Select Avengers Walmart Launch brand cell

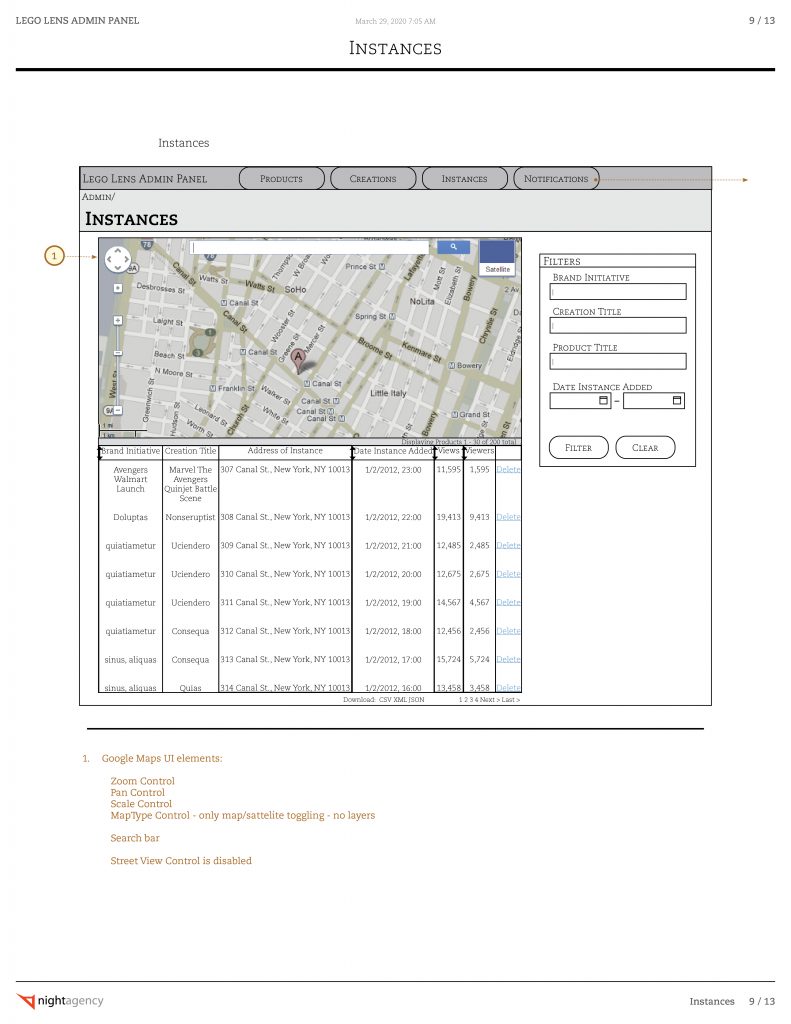(x=131, y=479)
